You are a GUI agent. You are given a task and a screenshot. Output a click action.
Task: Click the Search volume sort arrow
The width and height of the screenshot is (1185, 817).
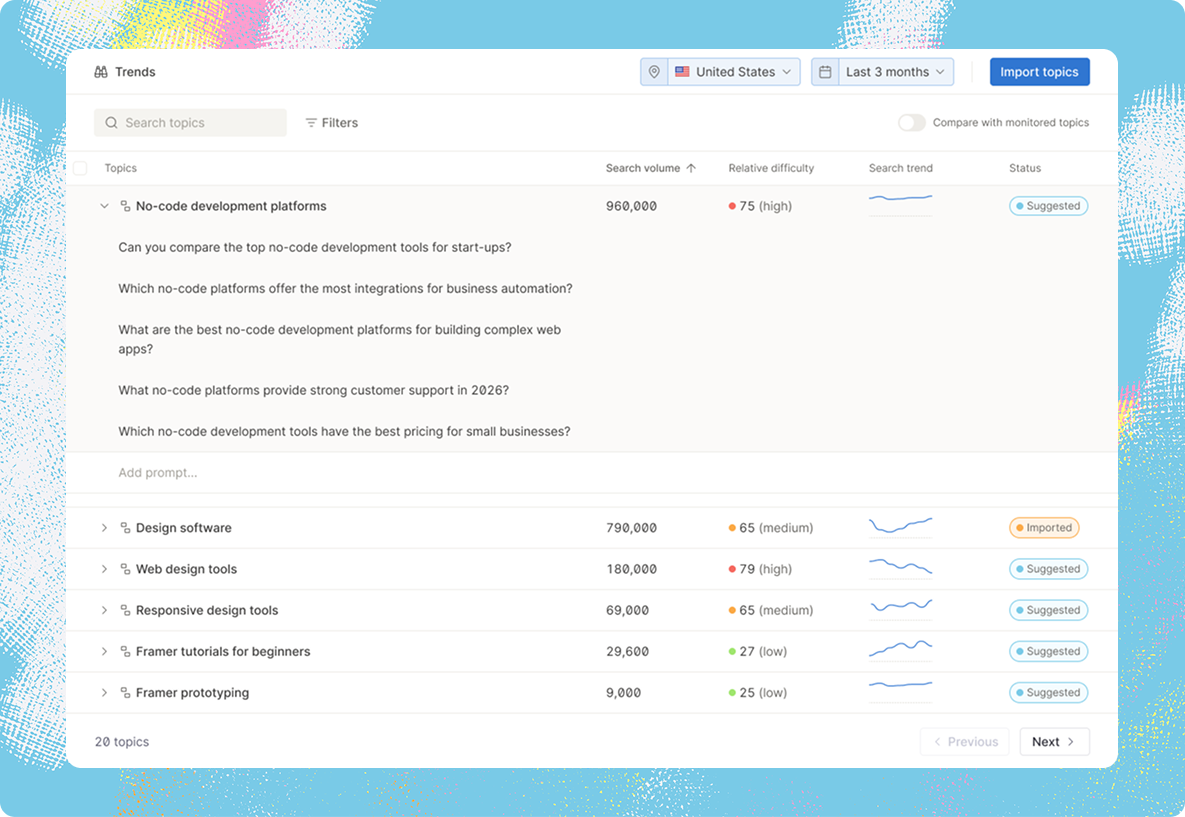691,168
